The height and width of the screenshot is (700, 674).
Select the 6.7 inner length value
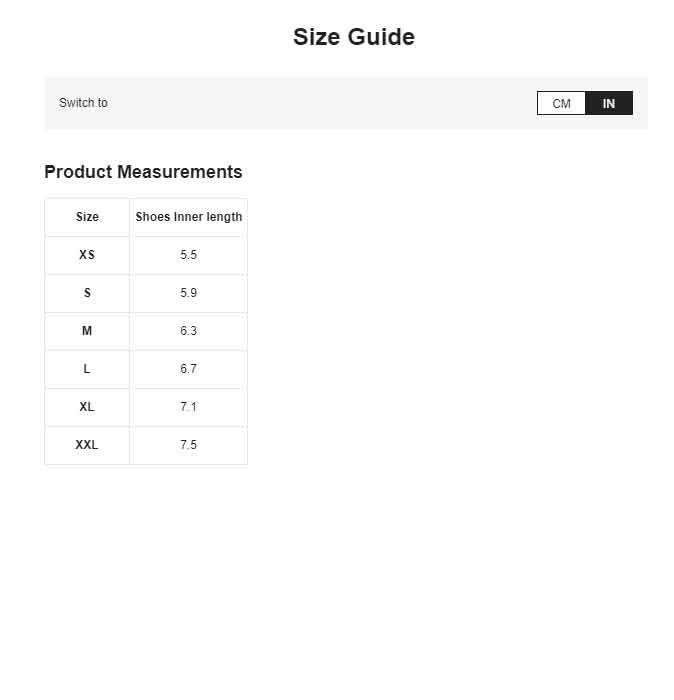(189, 369)
